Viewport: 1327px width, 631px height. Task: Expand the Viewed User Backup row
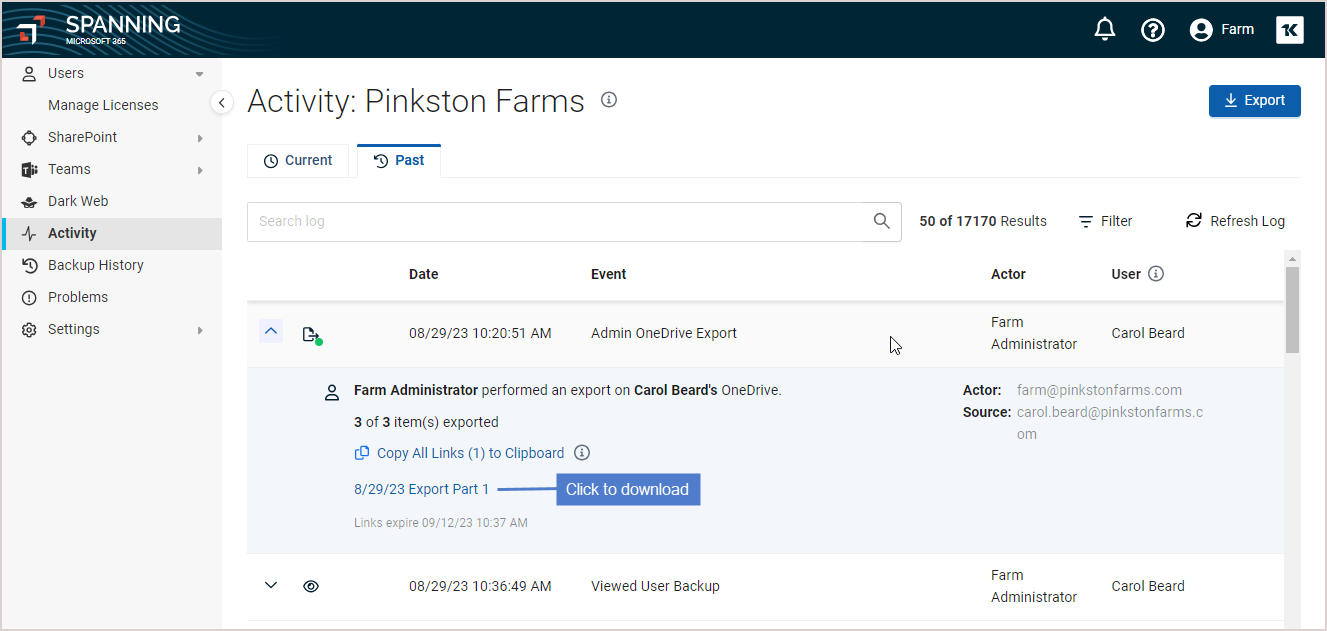(271, 585)
